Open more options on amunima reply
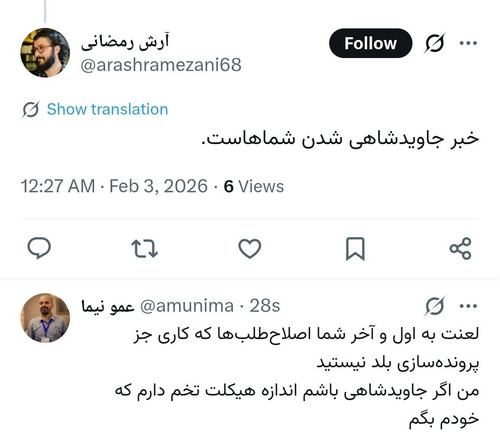500x442 pixels. (468, 306)
